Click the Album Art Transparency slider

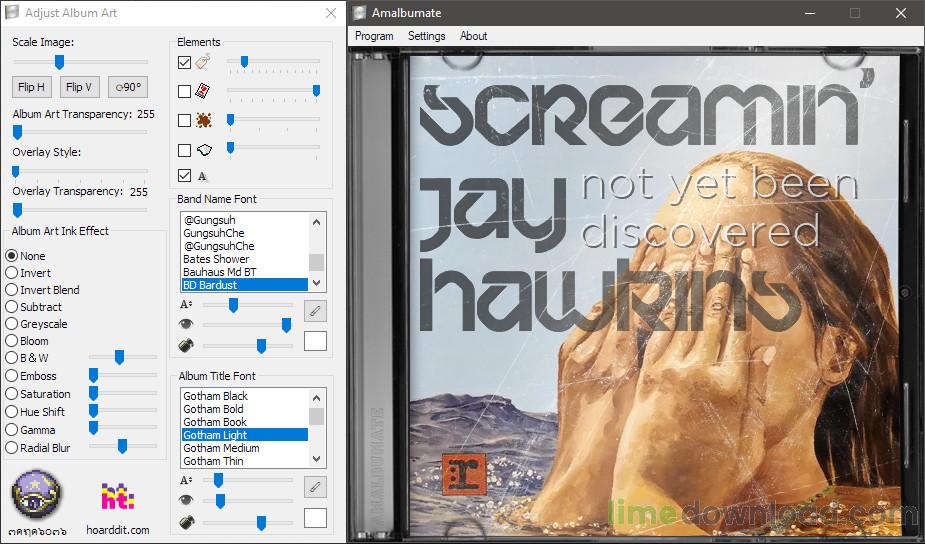[x=80, y=132]
